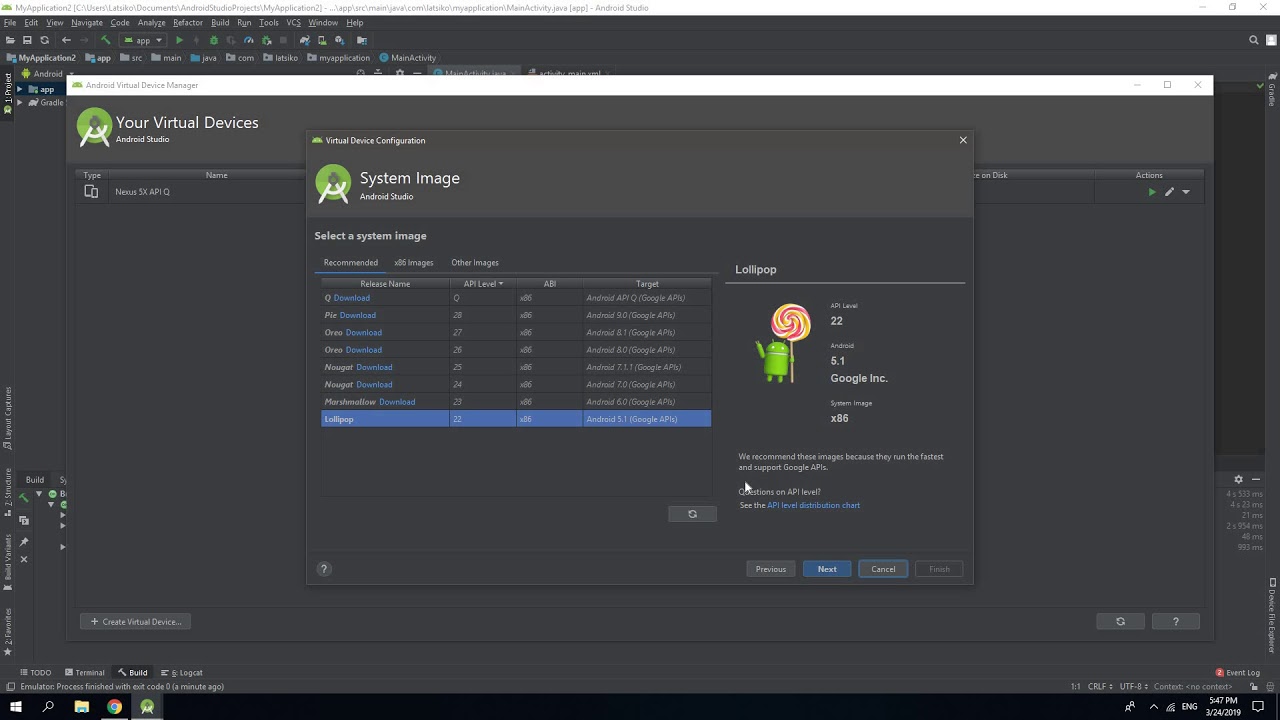Image resolution: width=1280 pixels, height=720 pixels.
Task: Click the help question mark in dialog
Action: pyautogui.click(x=323, y=569)
